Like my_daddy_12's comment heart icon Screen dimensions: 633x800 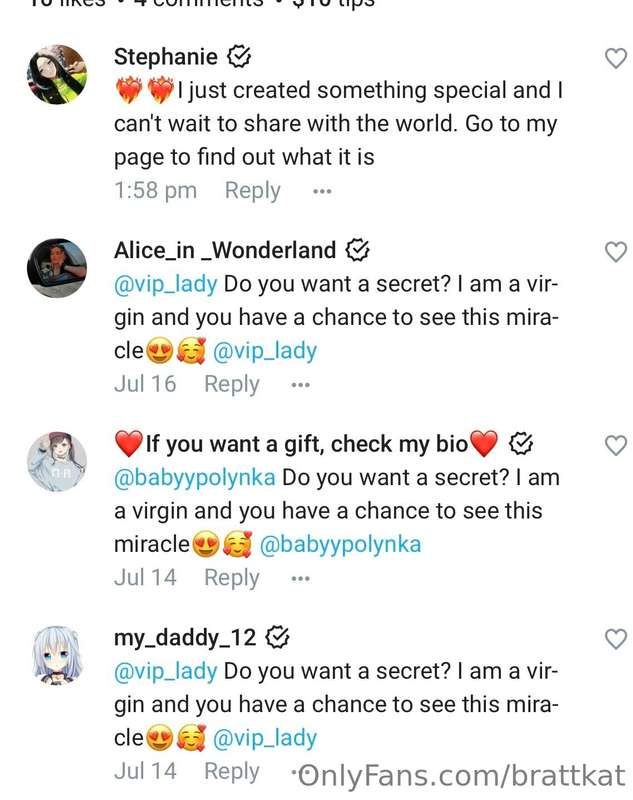[x=616, y=639]
